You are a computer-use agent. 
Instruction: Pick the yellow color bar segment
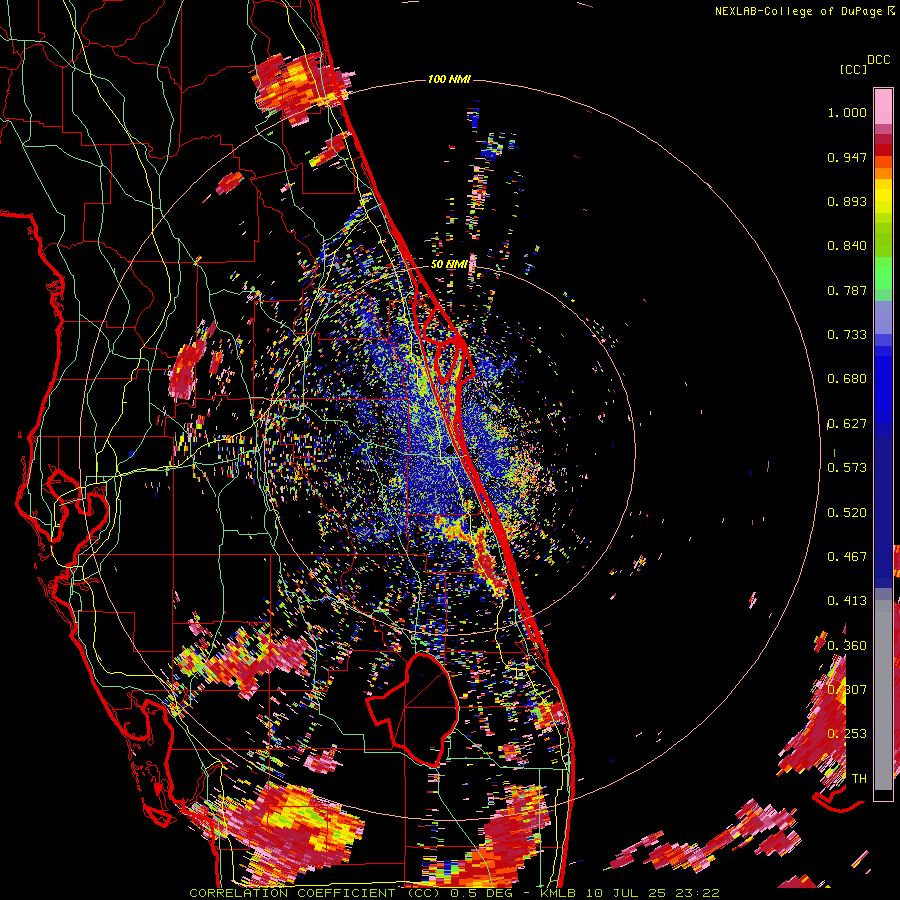click(x=883, y=196)
